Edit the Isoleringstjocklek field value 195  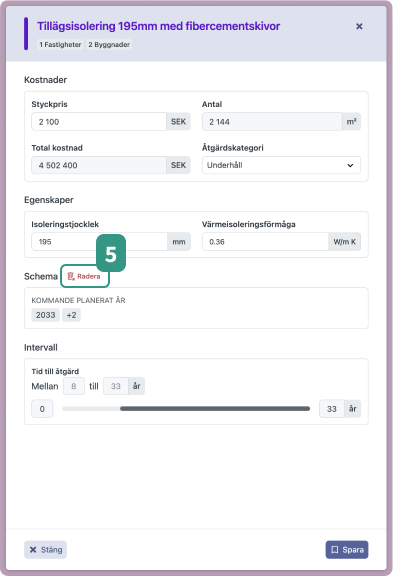pyautogui.click(x=99, y=242)
